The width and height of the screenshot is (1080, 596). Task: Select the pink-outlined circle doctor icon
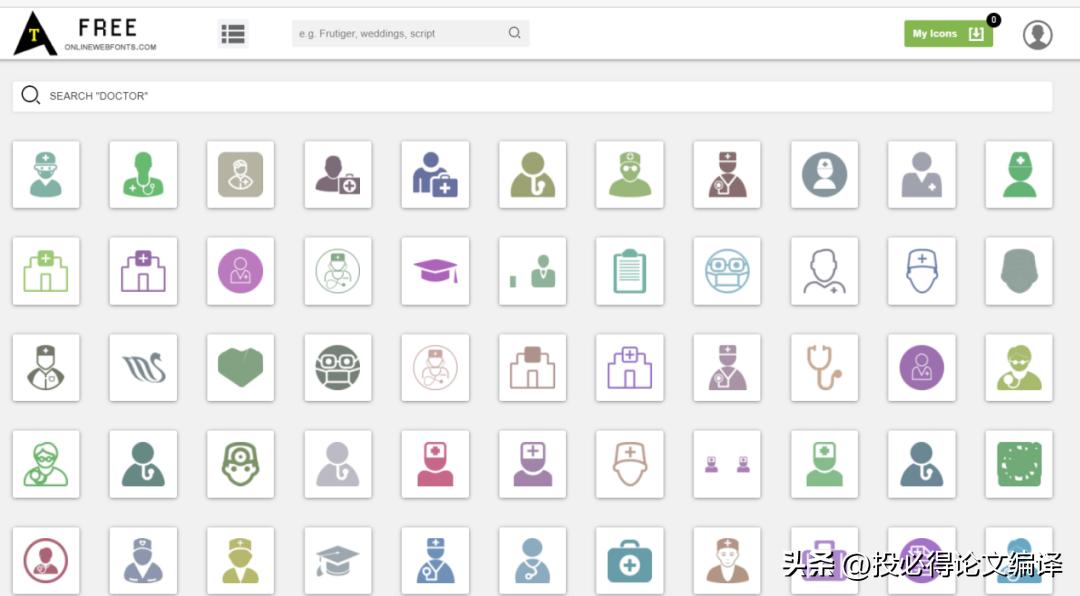435,367
